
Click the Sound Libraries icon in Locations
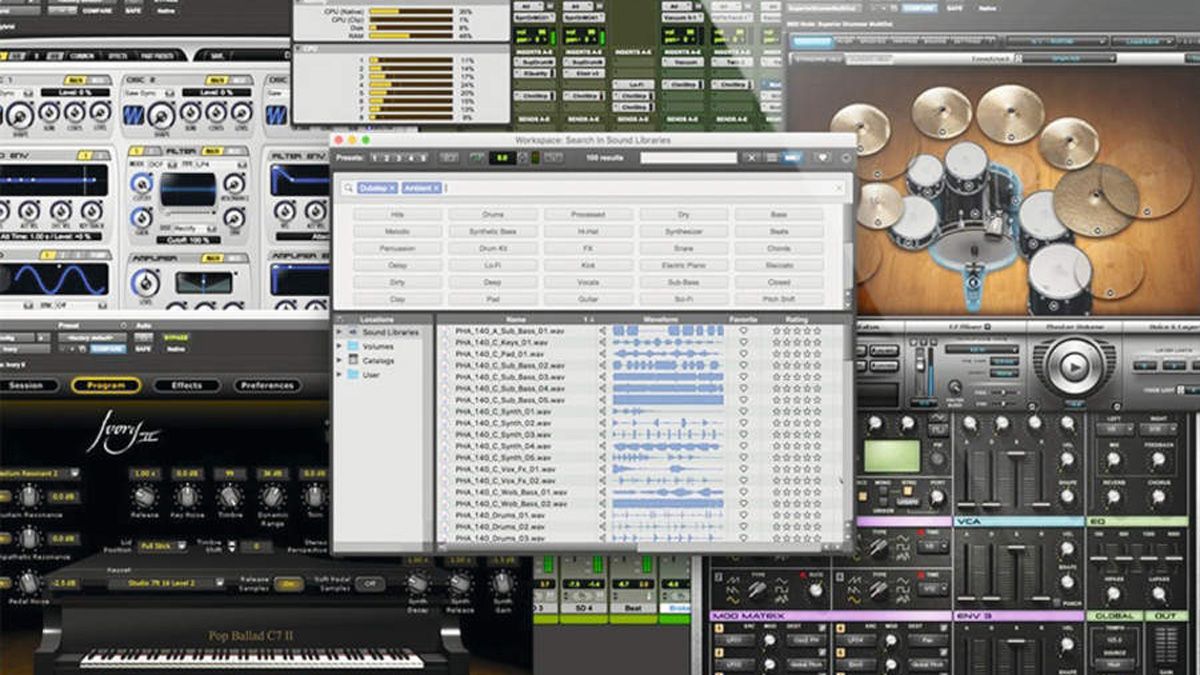click(352, 330)
